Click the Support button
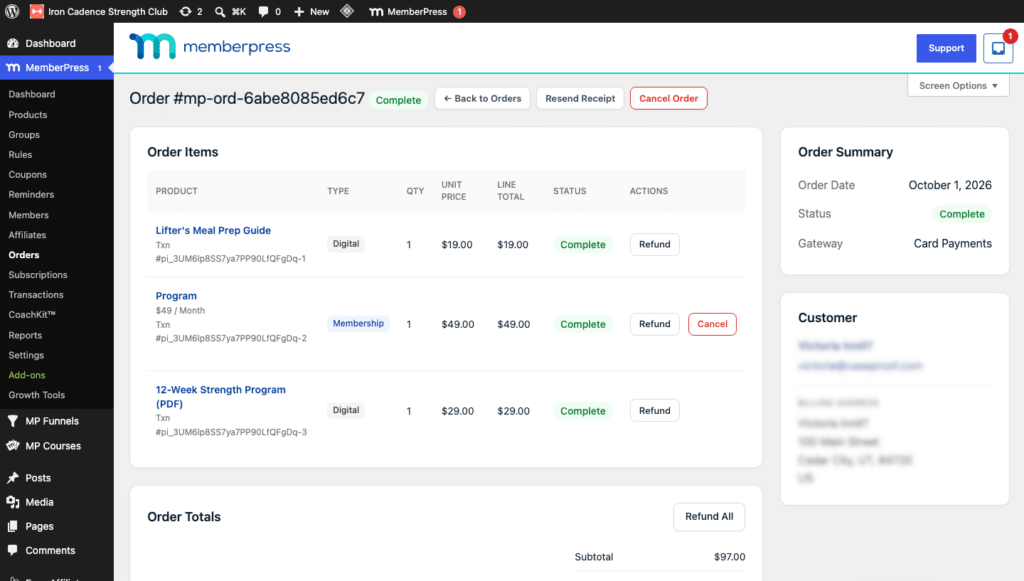Image resolution: width=1024 pixels, height=581 pixels. tap(946, 48)
